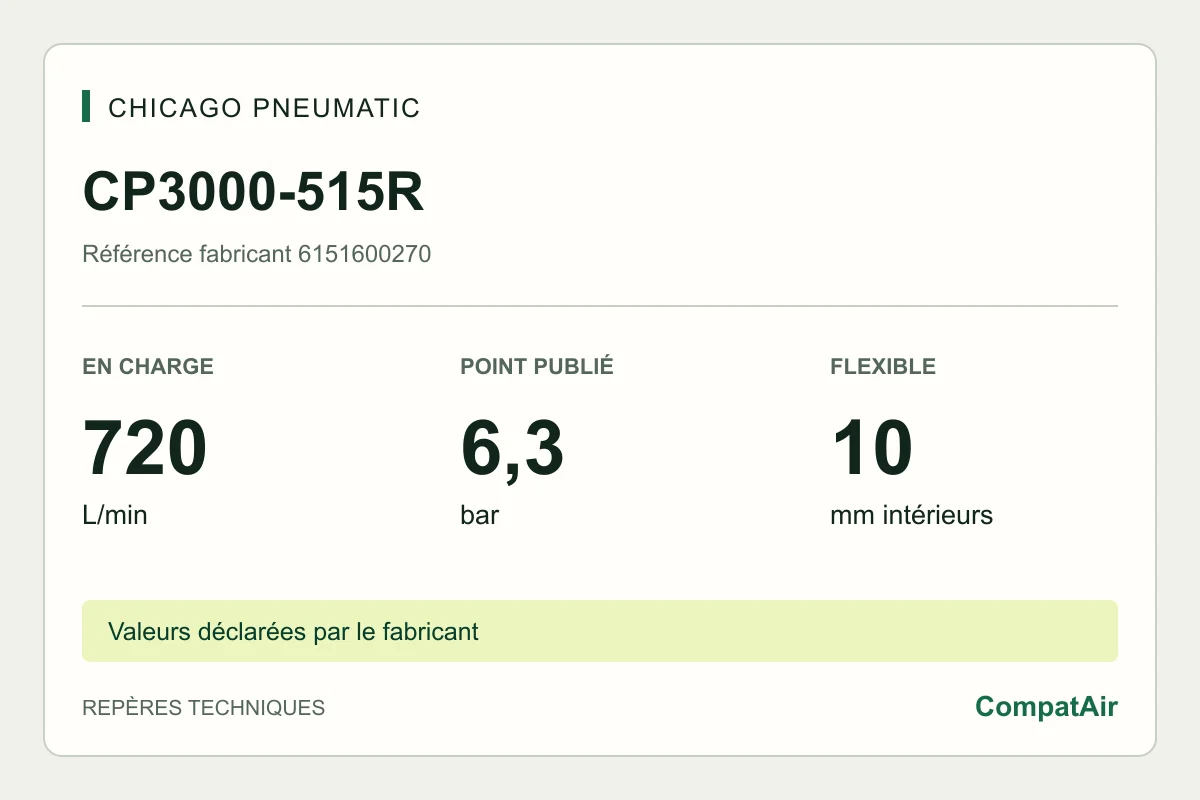
Task: Click the word Référence fabricant
Action: [x=187, y=254]
